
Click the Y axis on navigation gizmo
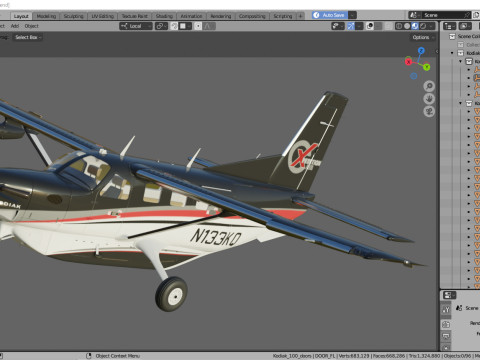[x=427, y=67]
